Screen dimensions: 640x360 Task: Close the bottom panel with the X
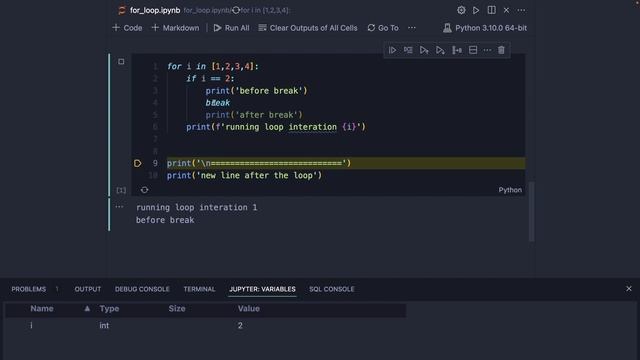pyautogui.click(x=629, y=289)
